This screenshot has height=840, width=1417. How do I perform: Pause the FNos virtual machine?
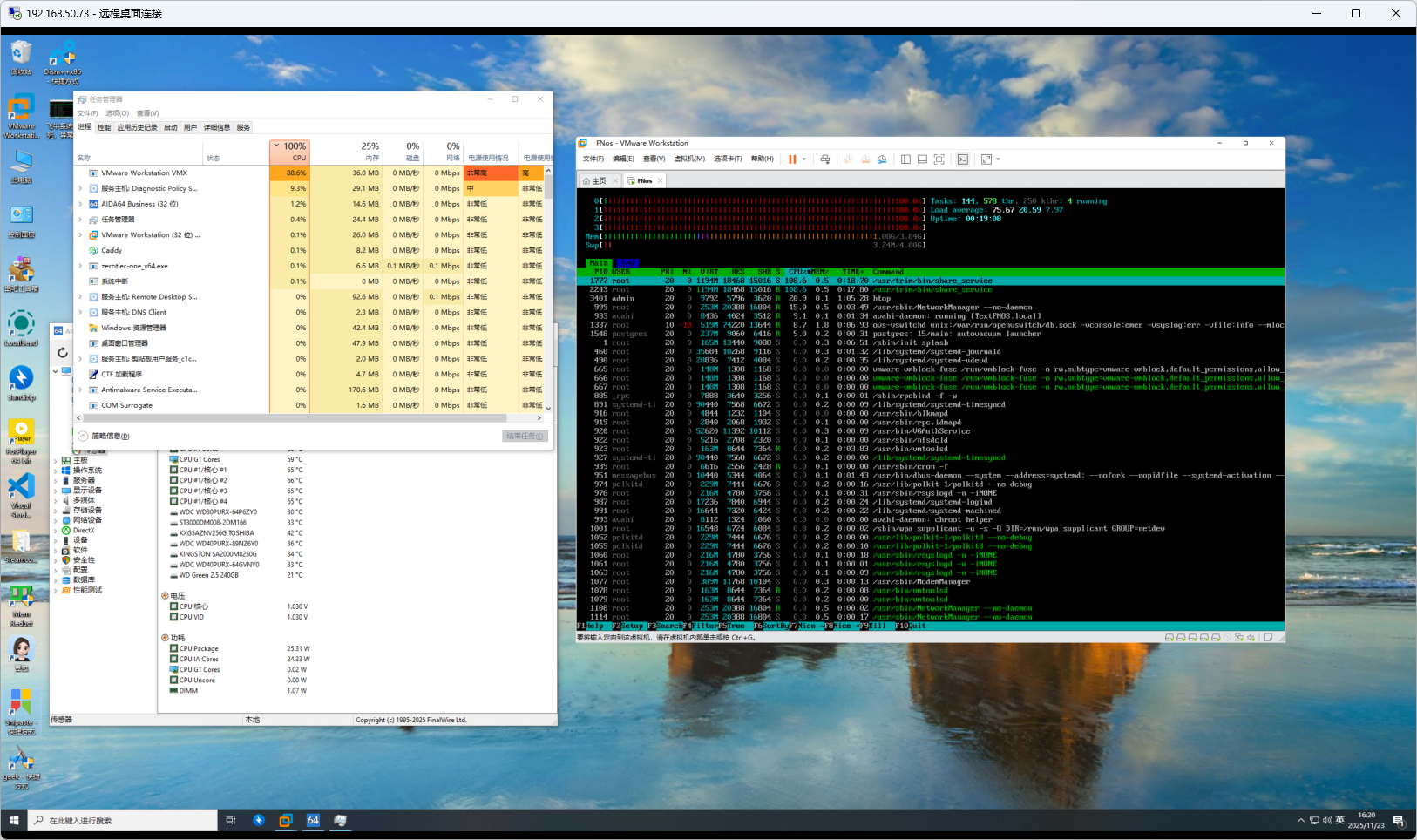(792, 159)
